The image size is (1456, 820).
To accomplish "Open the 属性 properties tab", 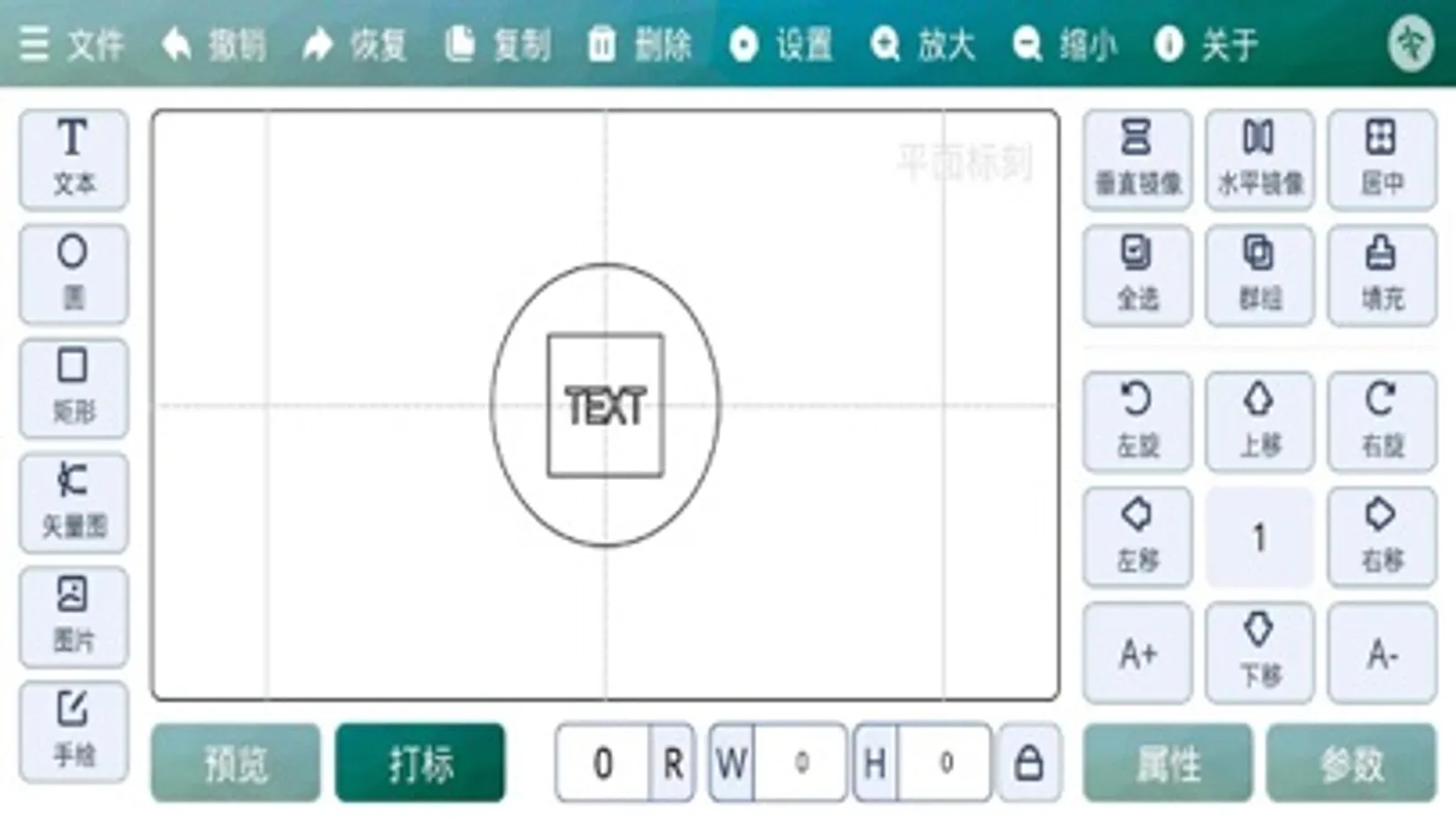I will [x=1168, y=763].
